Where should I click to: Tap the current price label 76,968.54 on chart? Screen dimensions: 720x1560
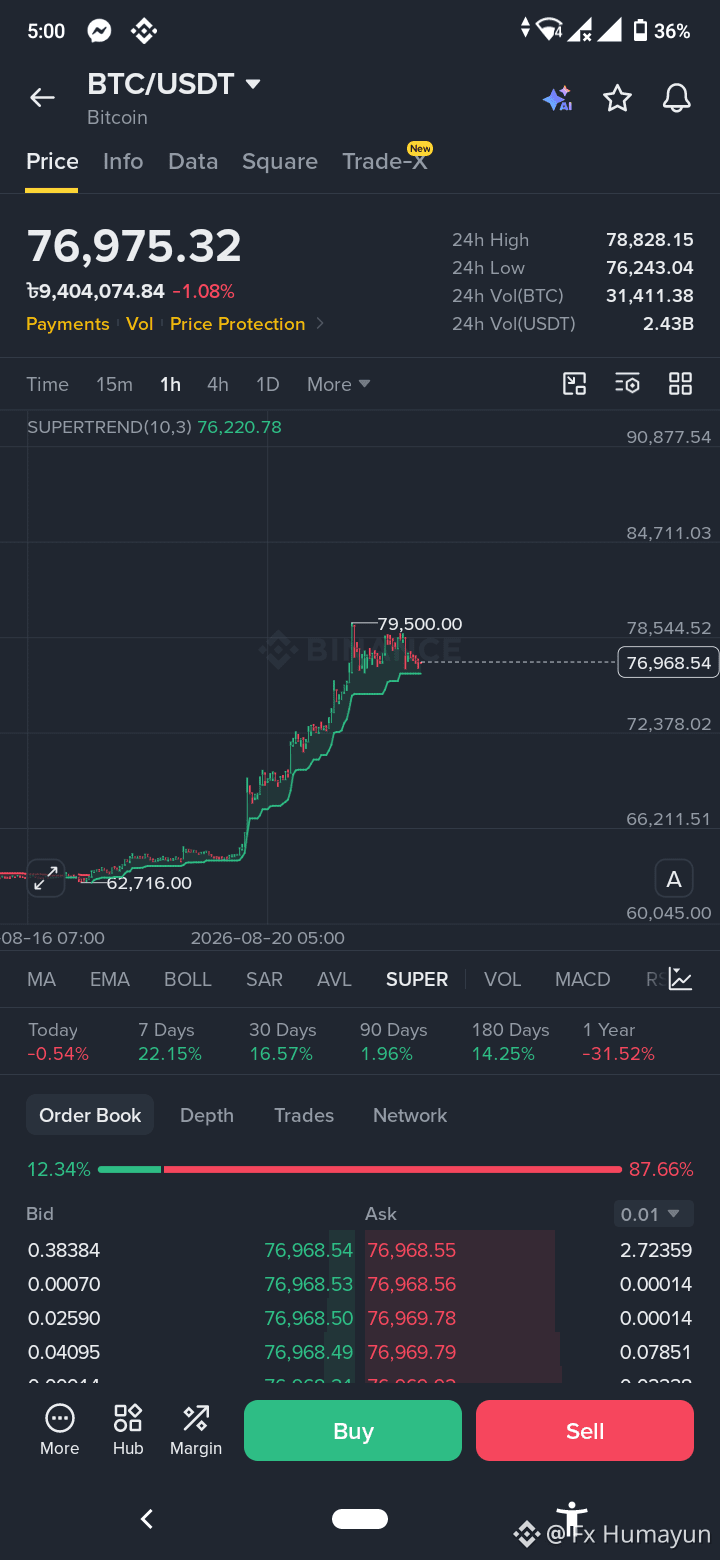[x=668, y=662]
